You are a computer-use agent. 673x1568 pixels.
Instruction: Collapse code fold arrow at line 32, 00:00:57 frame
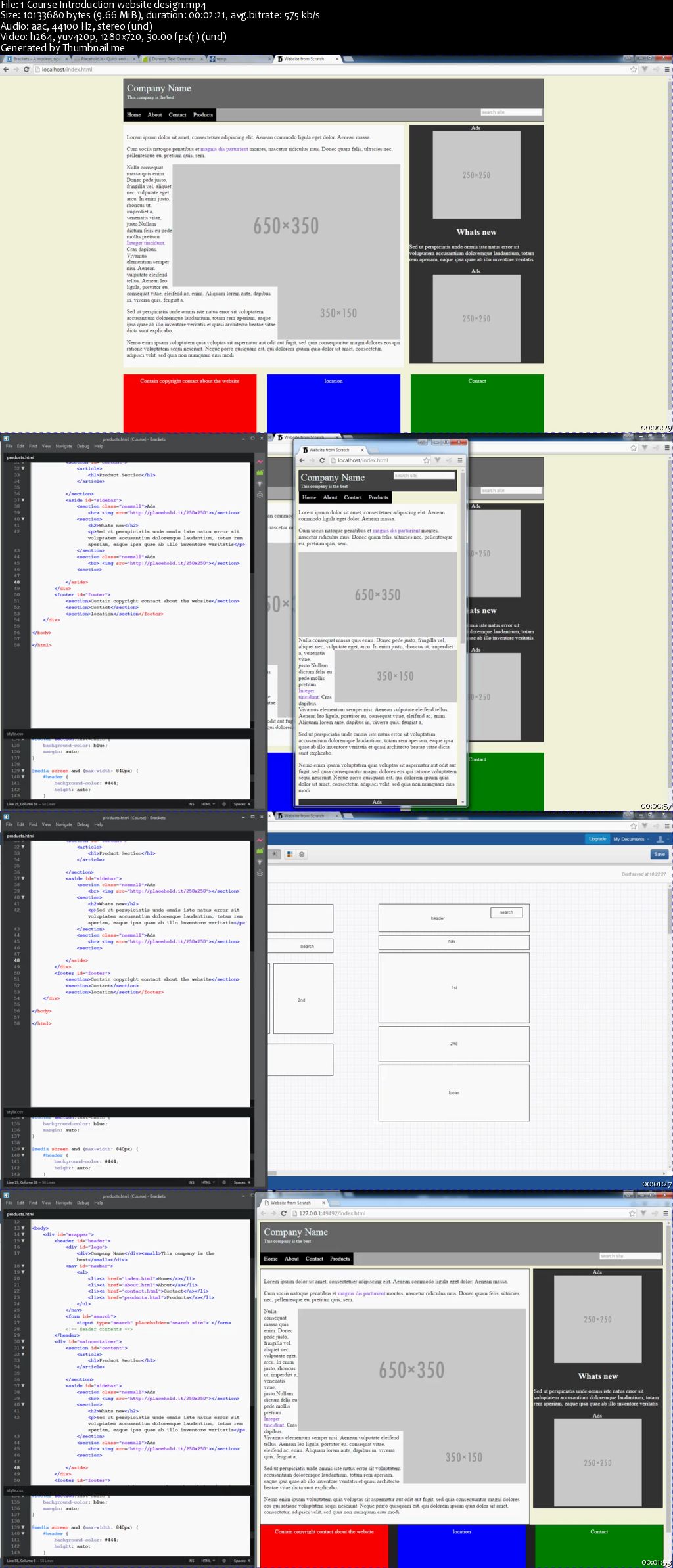coord(24,468)
